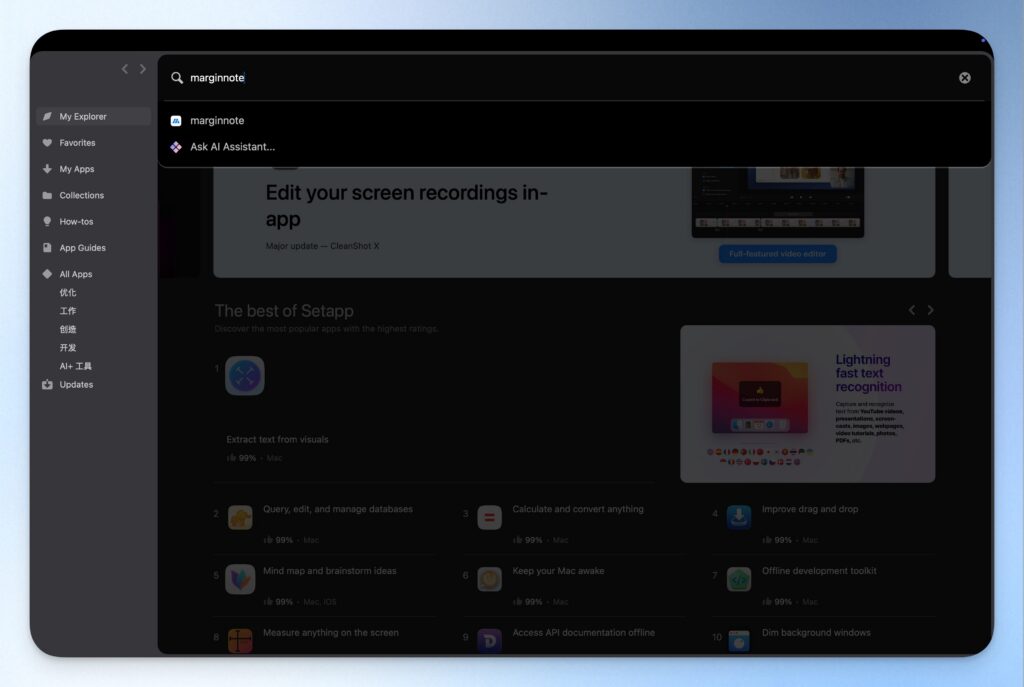The image size is (1024, 687).
Task: Open Measure anything on the screen app
Action: coord(330,632)
